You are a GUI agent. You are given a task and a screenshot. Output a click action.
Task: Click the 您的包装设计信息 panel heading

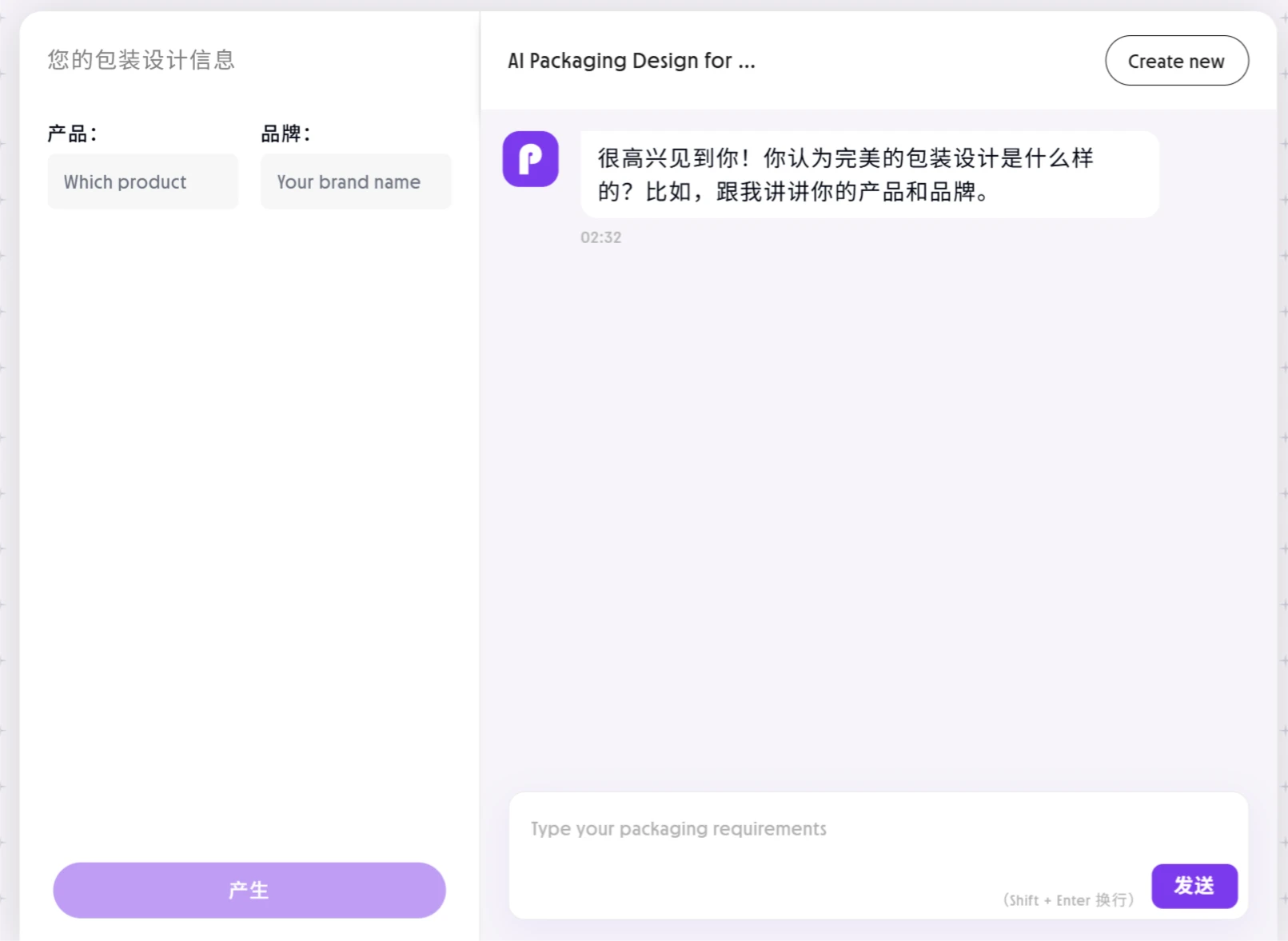pos(141,59)
